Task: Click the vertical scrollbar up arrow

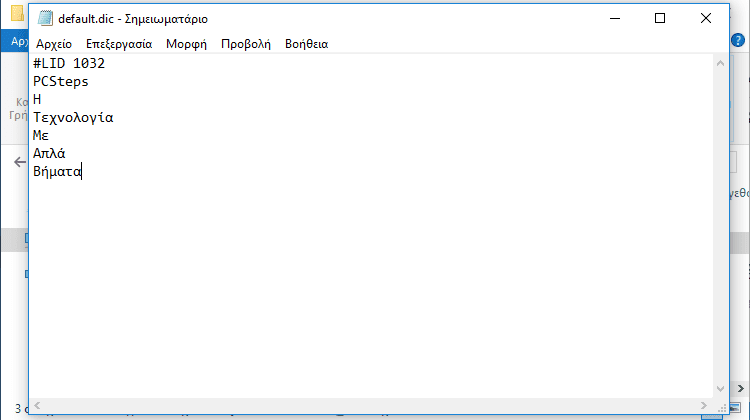Action: [720, 63]
